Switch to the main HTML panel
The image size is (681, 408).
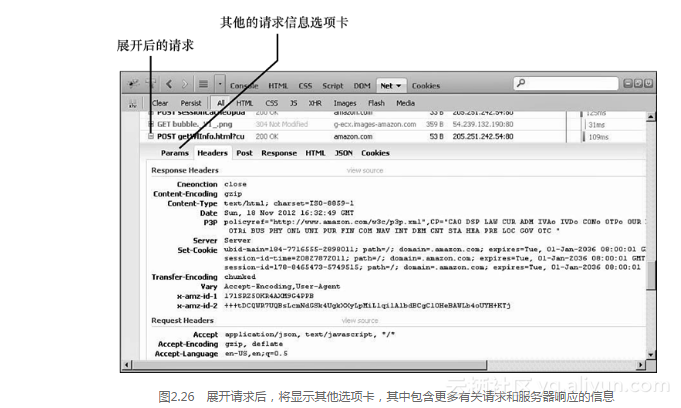click(278, 86)
